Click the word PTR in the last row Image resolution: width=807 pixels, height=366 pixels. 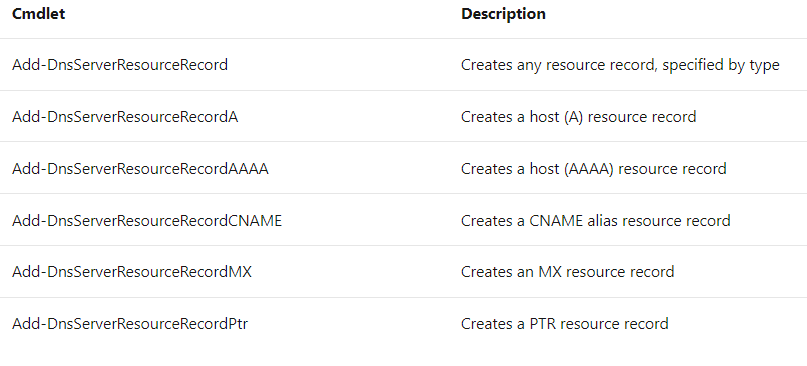543,324
